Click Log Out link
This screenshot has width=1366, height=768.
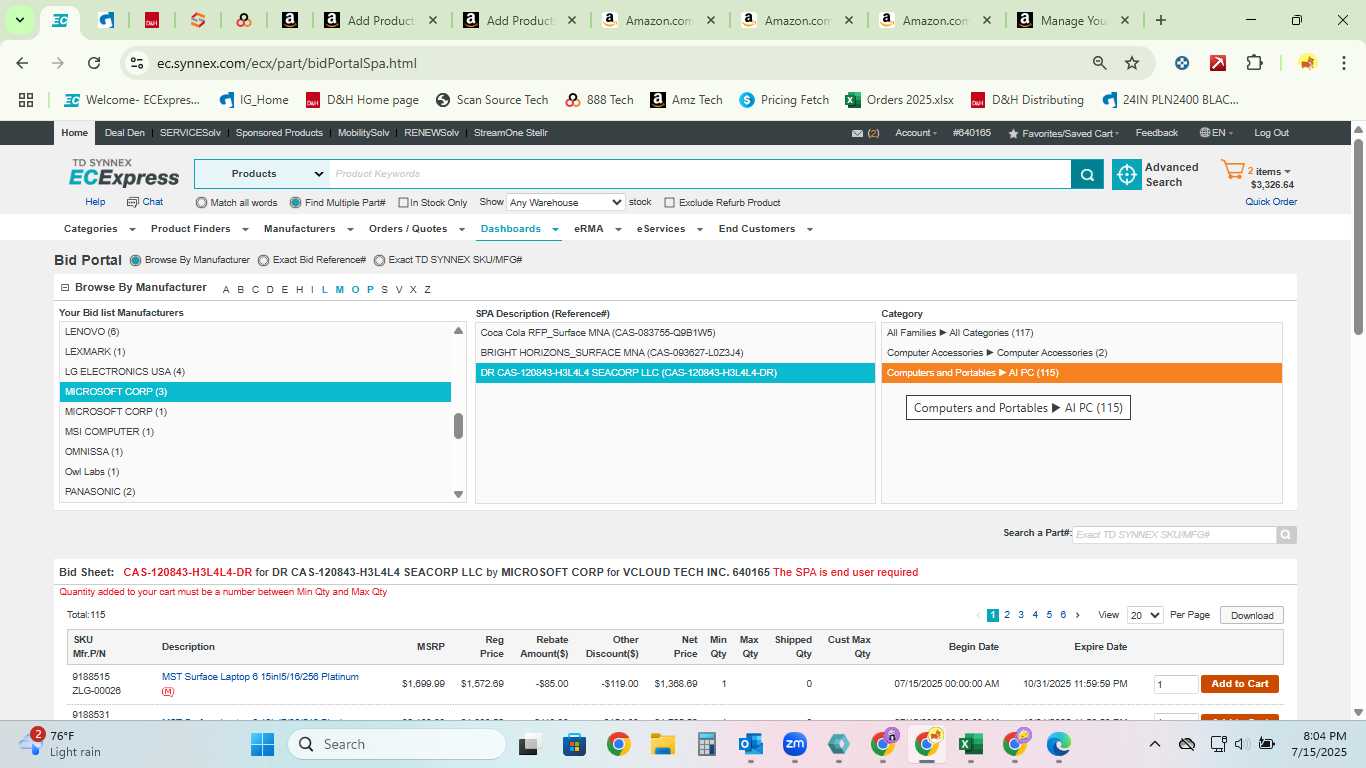coord(1272,133)
